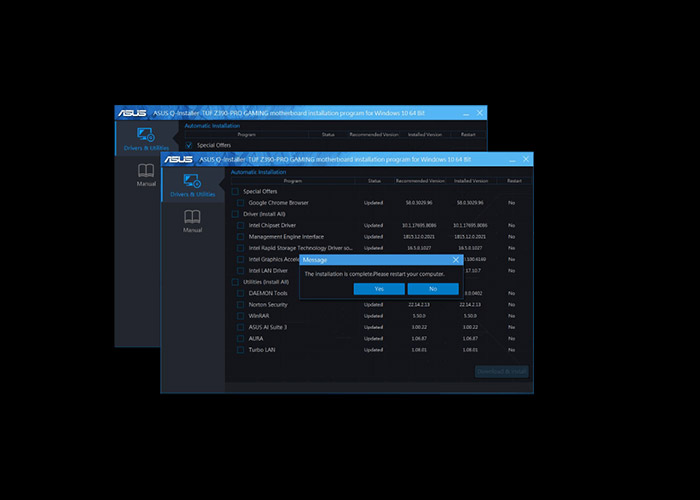Click the installation complete message text
Viewport: 700px width, 500px height.
[x=375, y=274]
